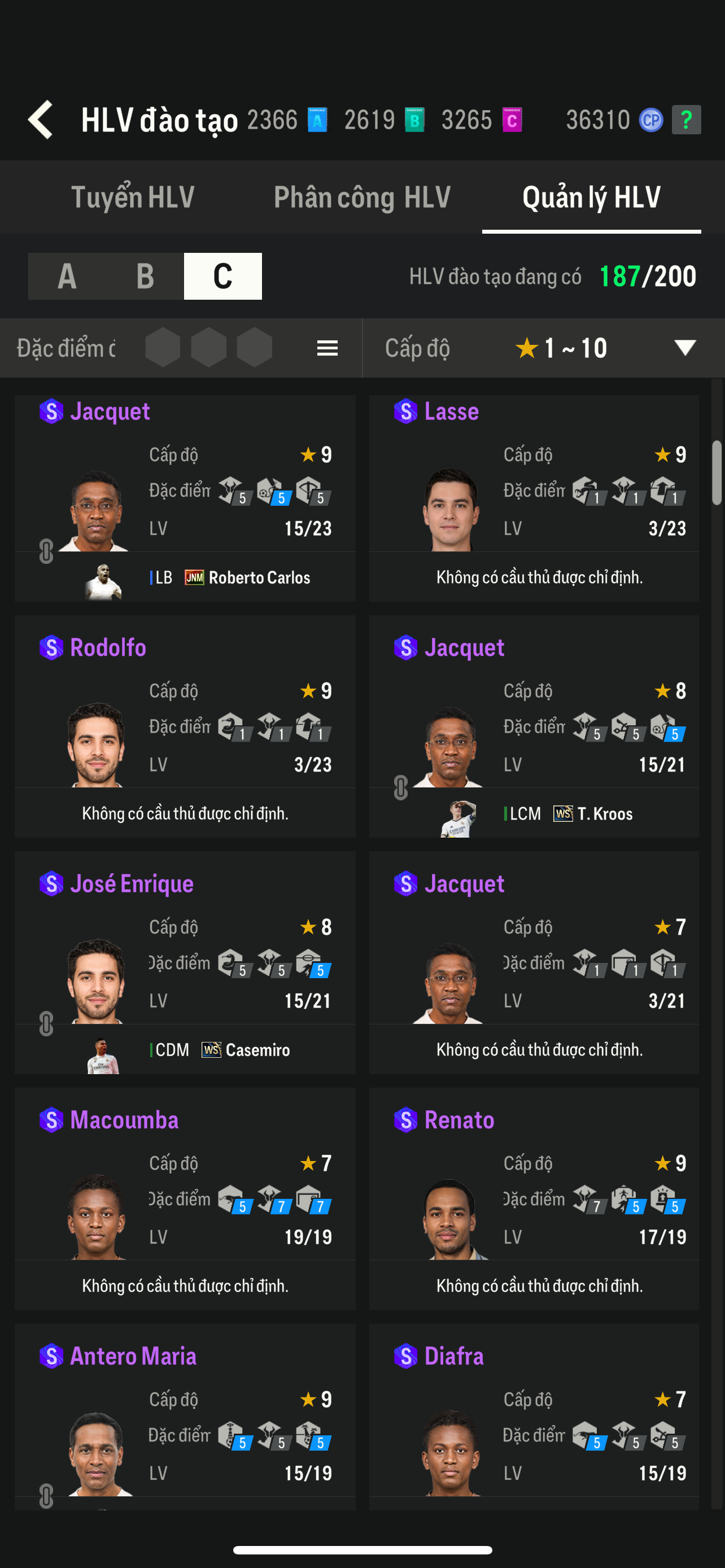725x1568 pixels.
Task: Tap the blue CP currency icon
Action: coord(650,120)
